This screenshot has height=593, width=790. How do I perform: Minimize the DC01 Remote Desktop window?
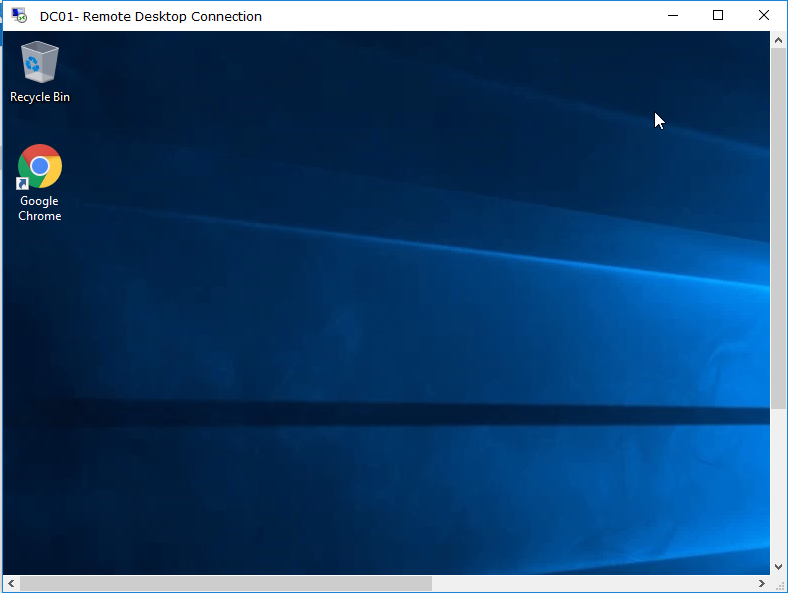673,16
